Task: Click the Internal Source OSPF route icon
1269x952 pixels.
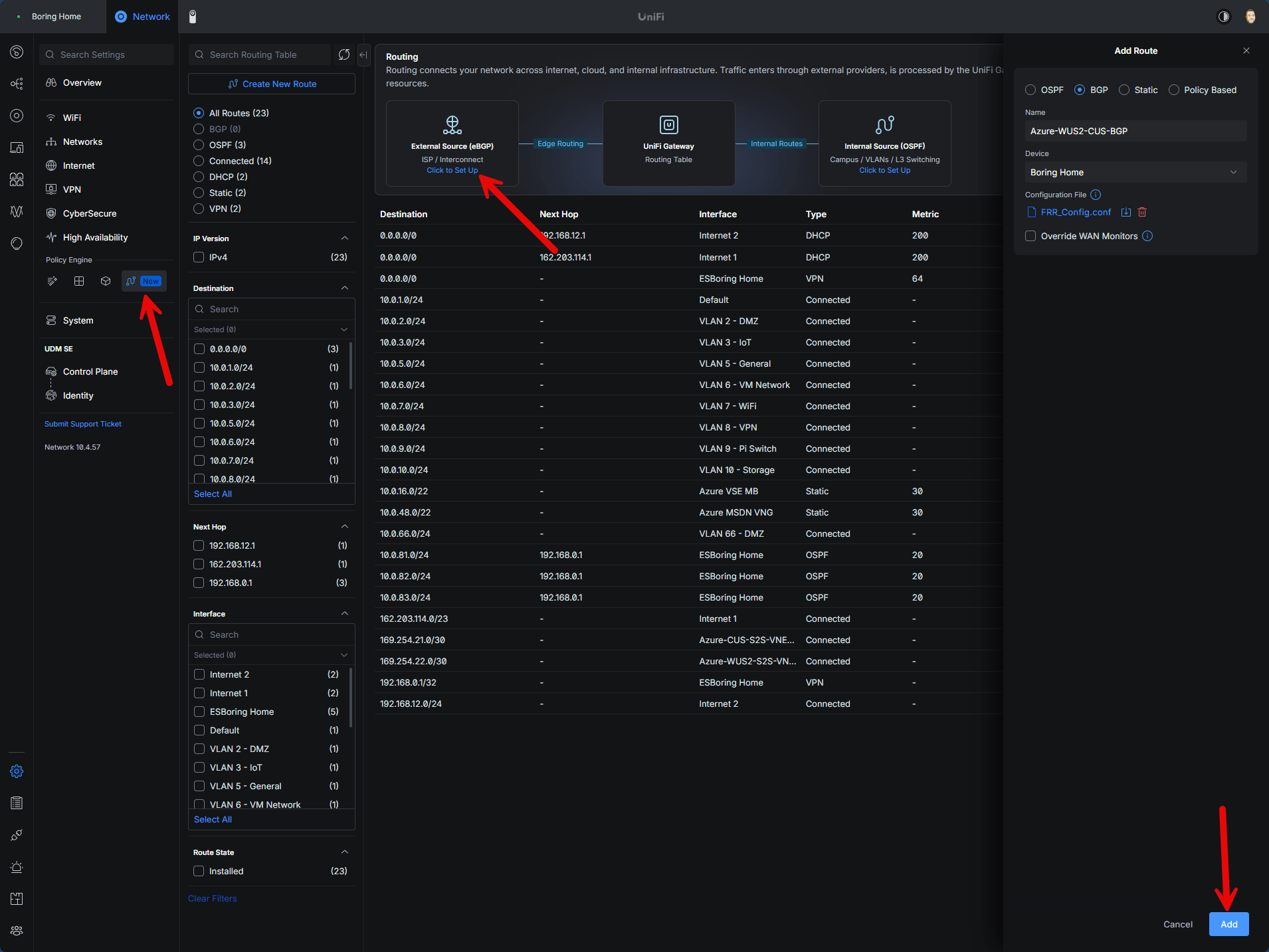Action: [x=885, y=124]
